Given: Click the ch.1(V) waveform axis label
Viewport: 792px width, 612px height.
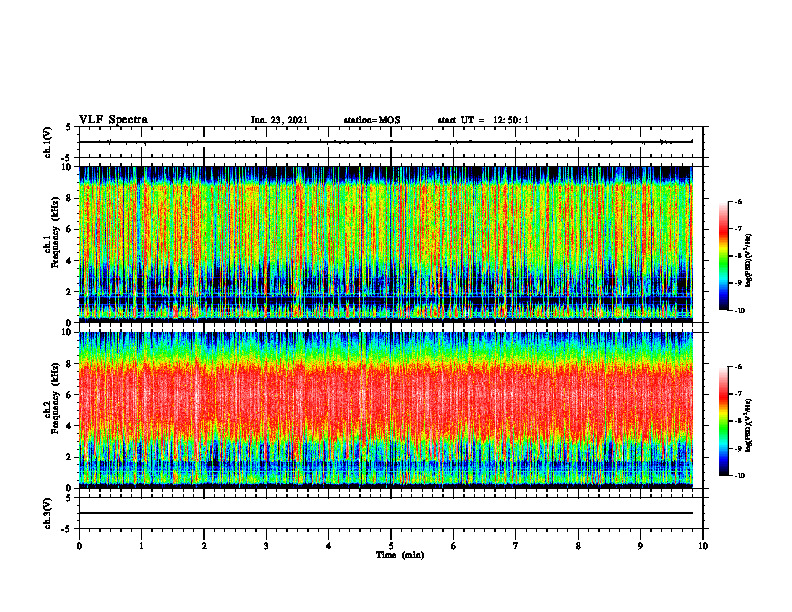Looking at the screenshot, I should coord(48,142).
